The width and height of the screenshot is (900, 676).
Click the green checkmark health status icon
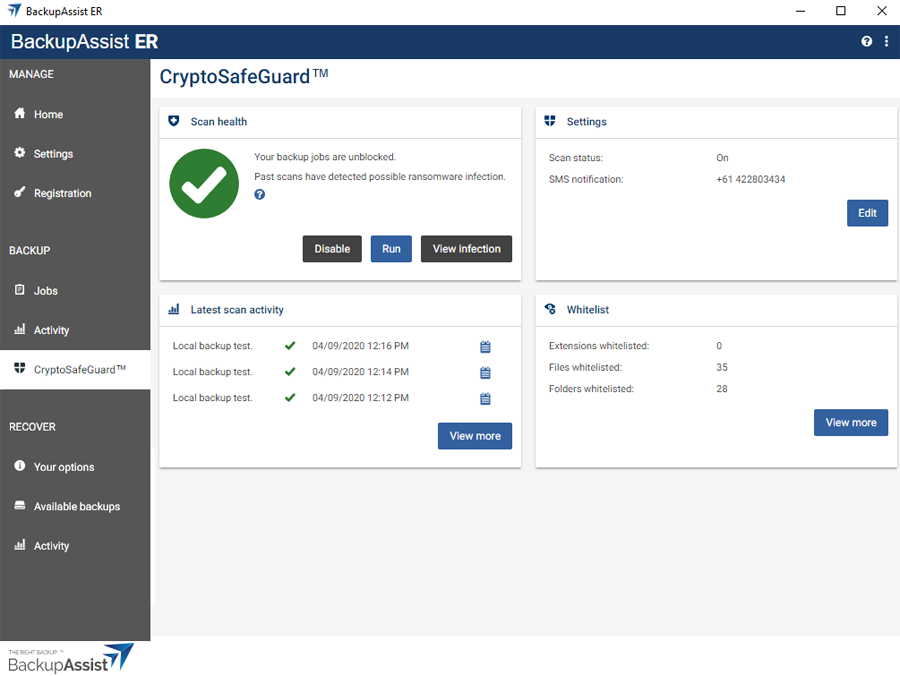[204, 184]
